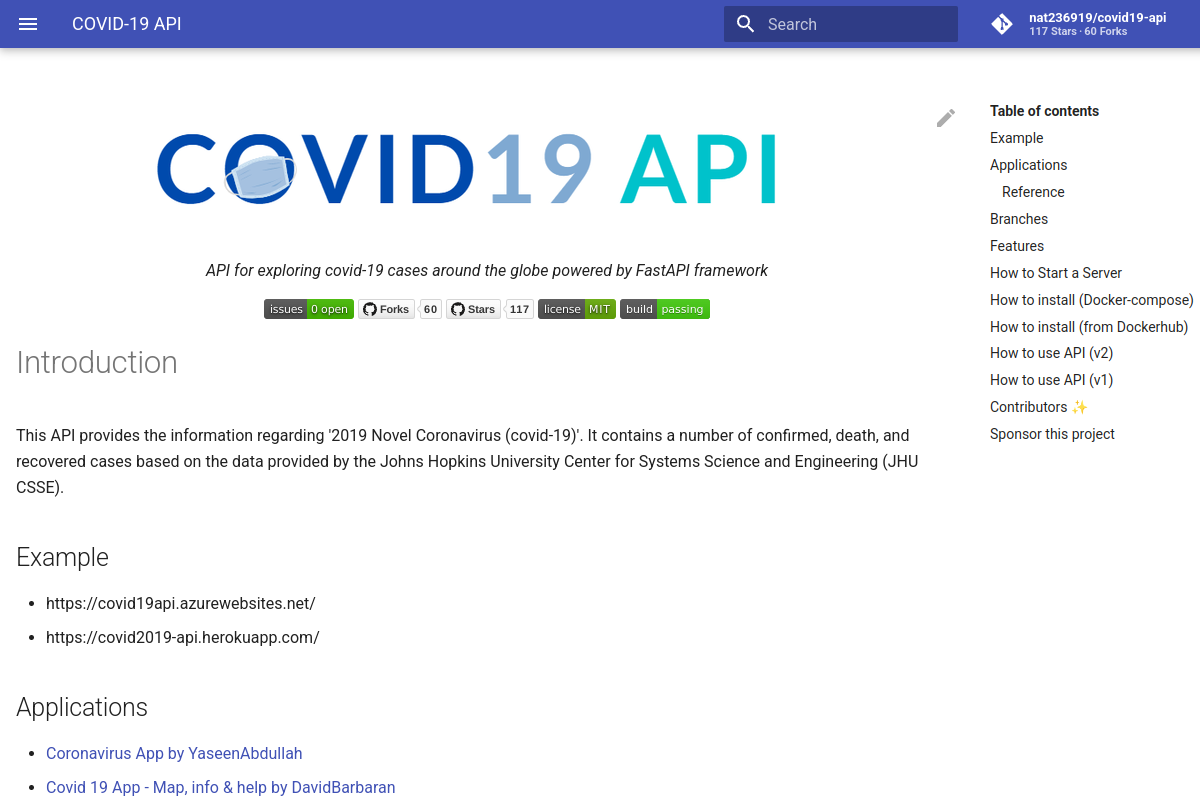Jump to Applications in table of contents
This screenshot has width=1200, height=800.
pyautogui.click(x=1029, y=165)
